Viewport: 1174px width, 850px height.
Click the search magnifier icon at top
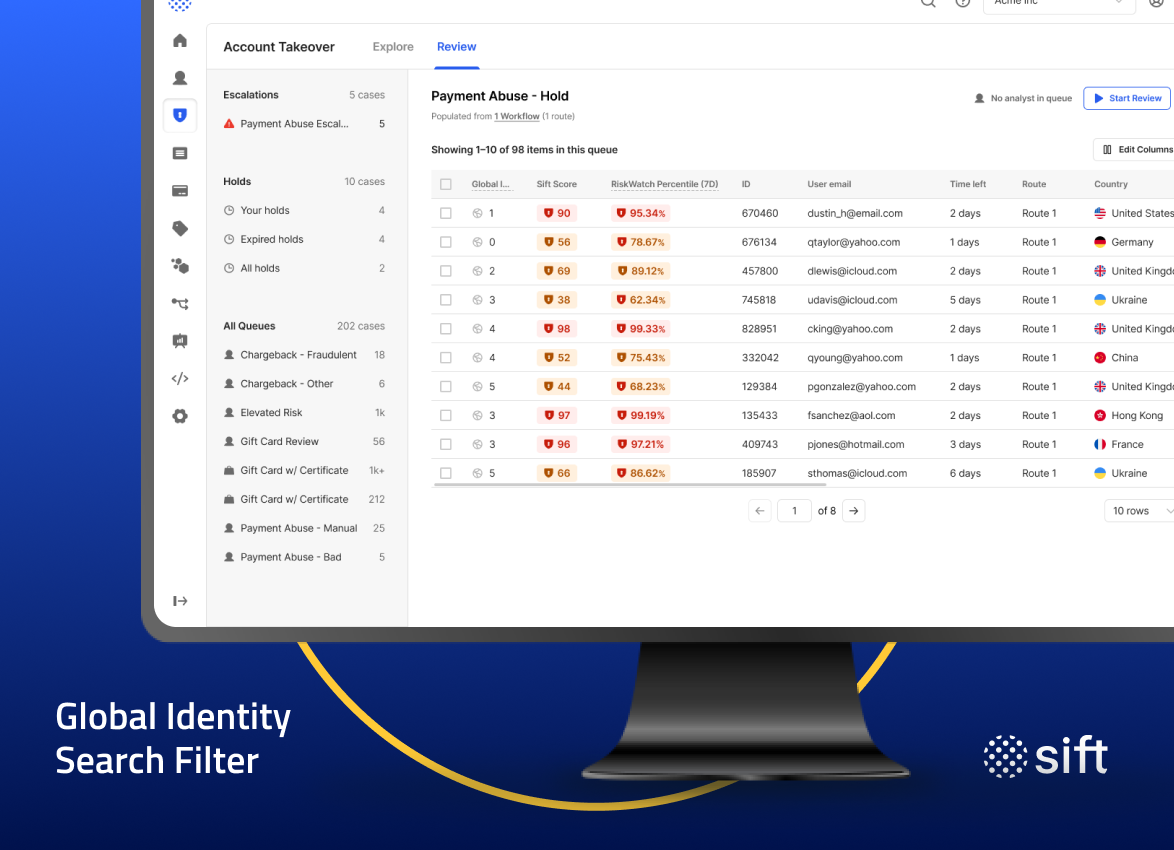(928, 2)
